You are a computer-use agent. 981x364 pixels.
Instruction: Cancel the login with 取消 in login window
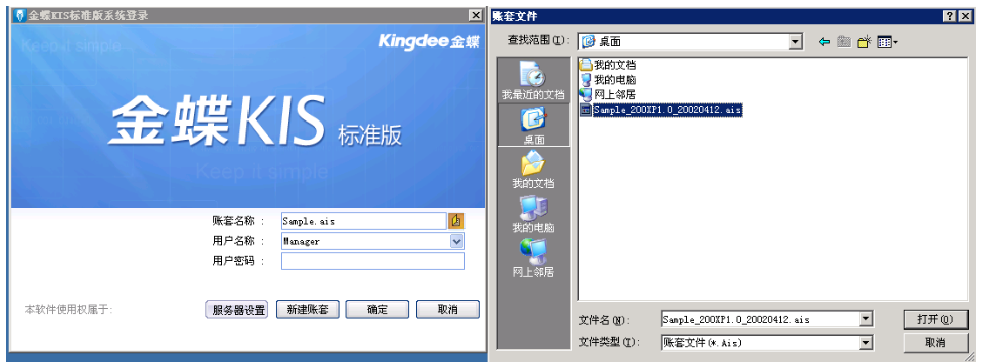447,310
